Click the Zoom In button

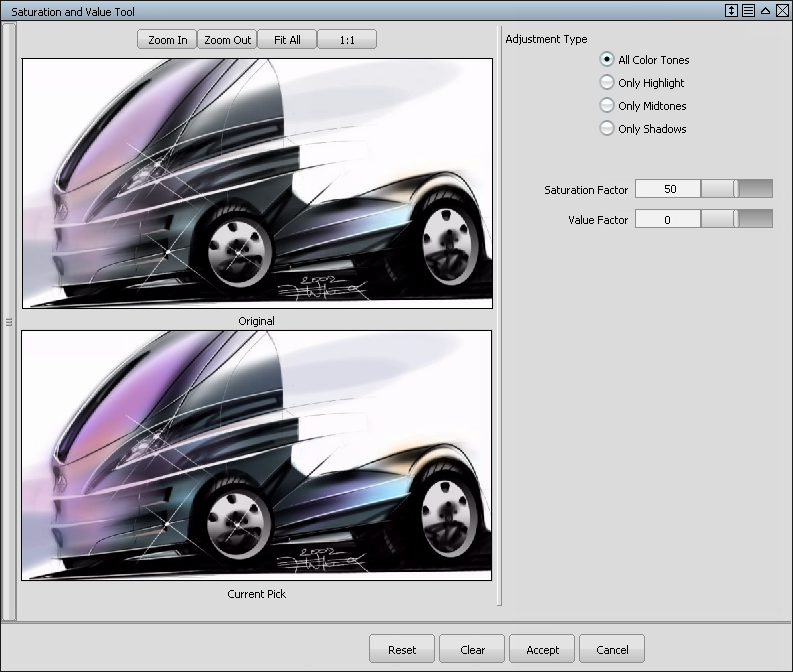[167, 39]
